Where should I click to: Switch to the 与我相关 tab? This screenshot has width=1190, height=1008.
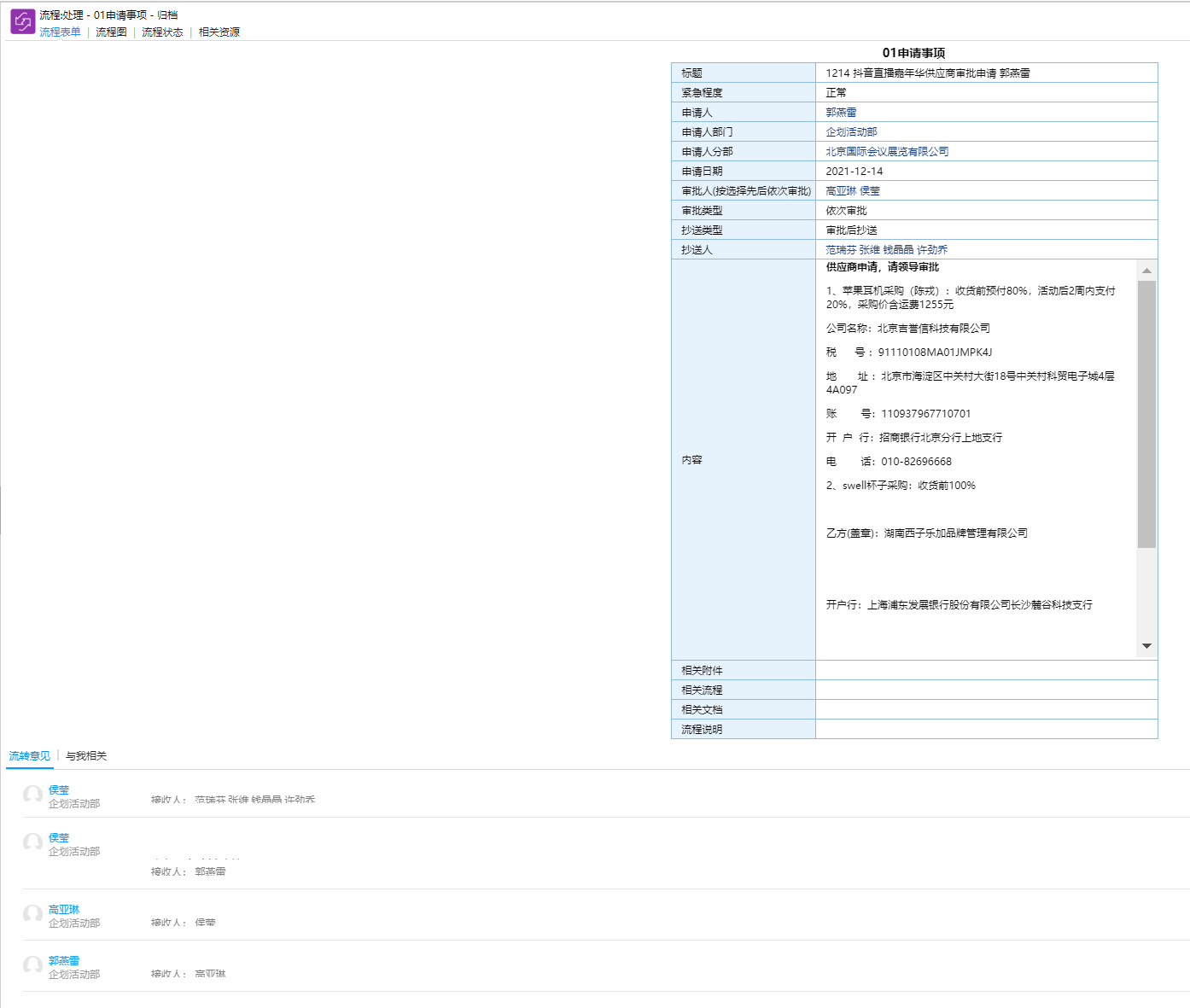[x=86, y=756]
